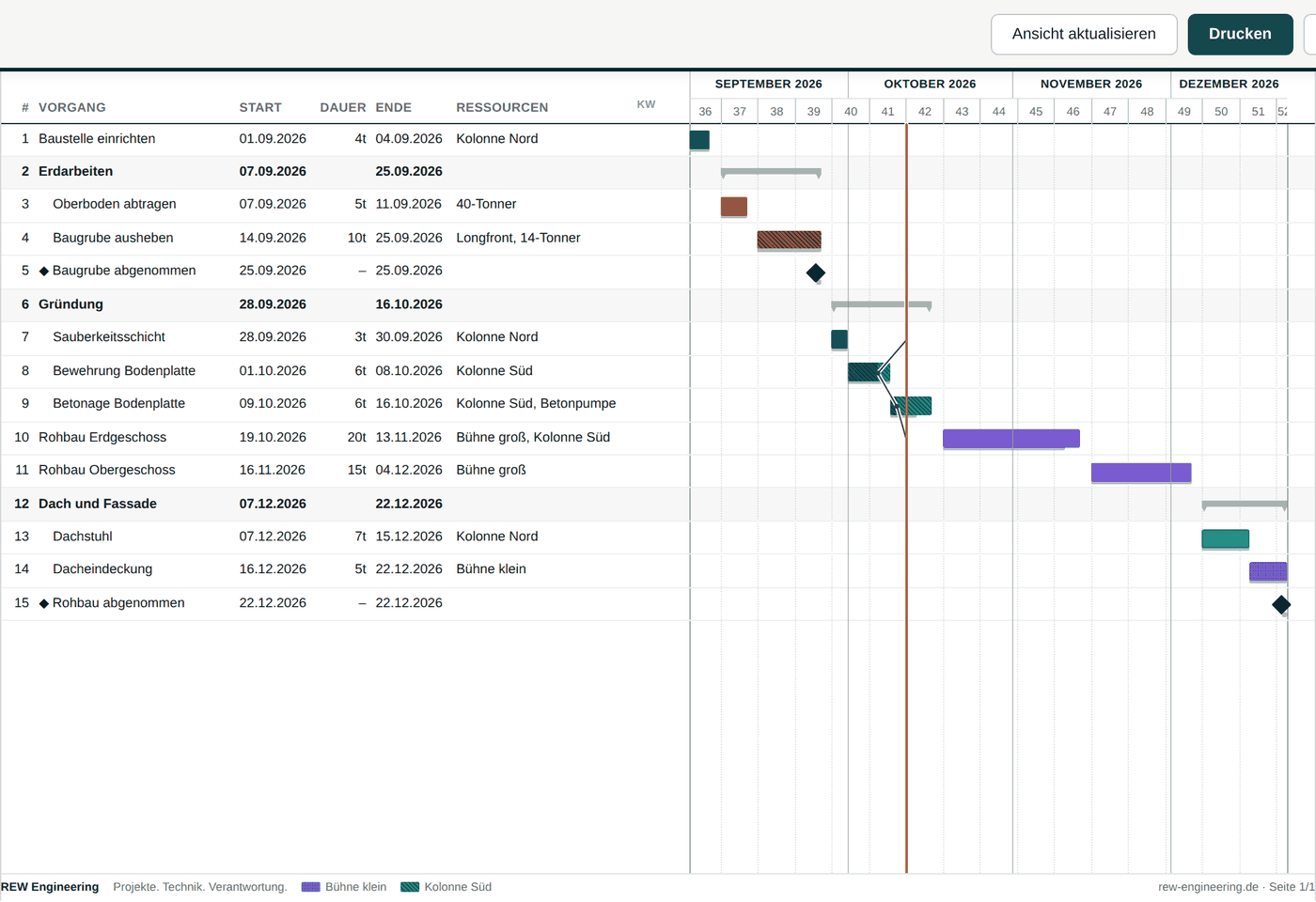Viewport: 1316px width, 902px height.
Task: Select the Dacheindeckung purple task bar
Action: pyautogui.click(x=1268, y=571)
